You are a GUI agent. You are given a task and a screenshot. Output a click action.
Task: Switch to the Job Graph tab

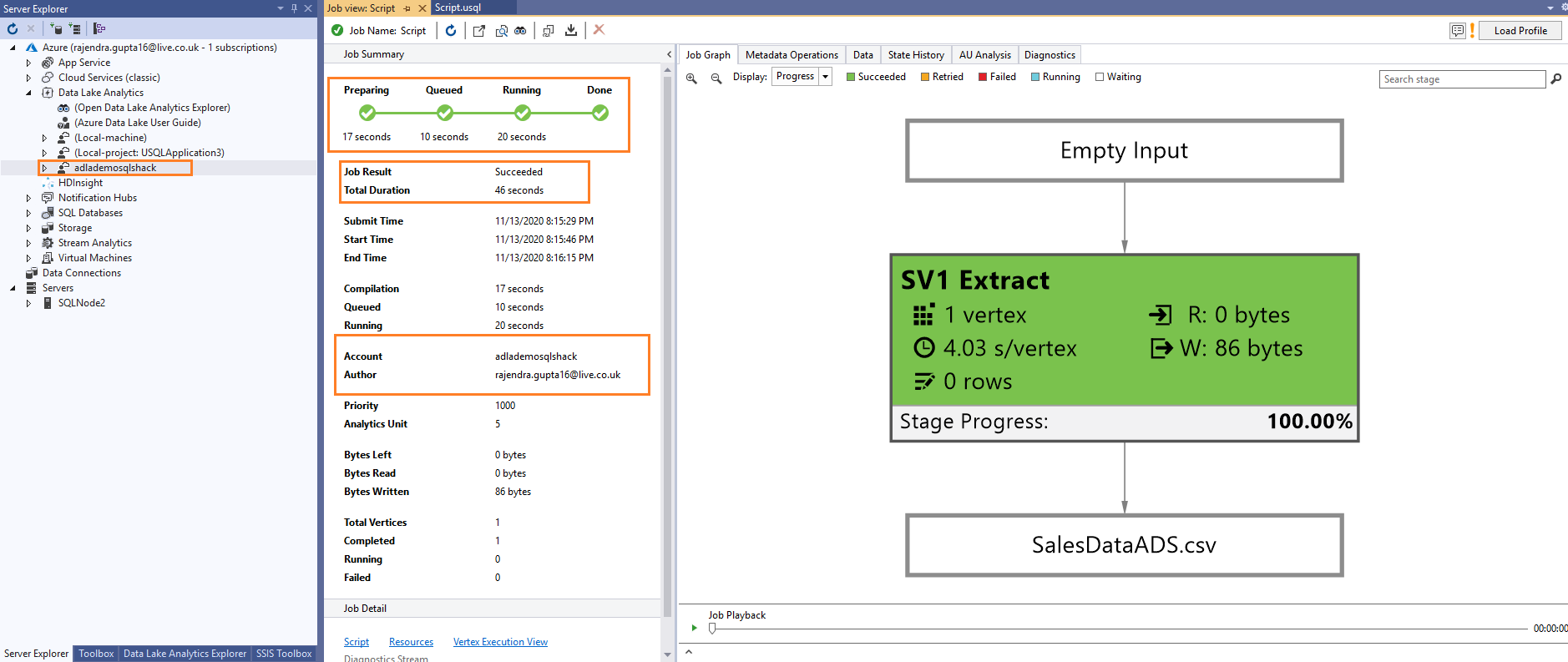[x=708, y=55]
